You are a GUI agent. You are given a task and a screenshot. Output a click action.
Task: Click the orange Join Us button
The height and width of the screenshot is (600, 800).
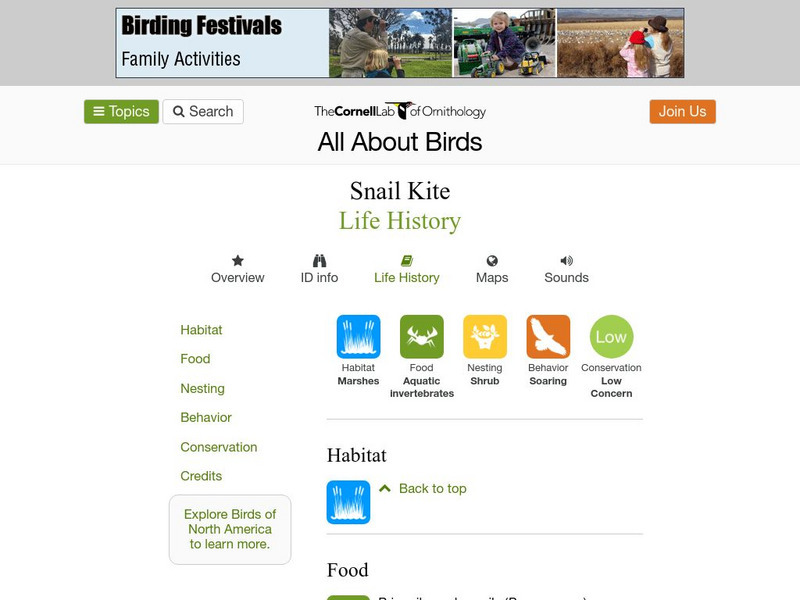[x=683, y=112]
